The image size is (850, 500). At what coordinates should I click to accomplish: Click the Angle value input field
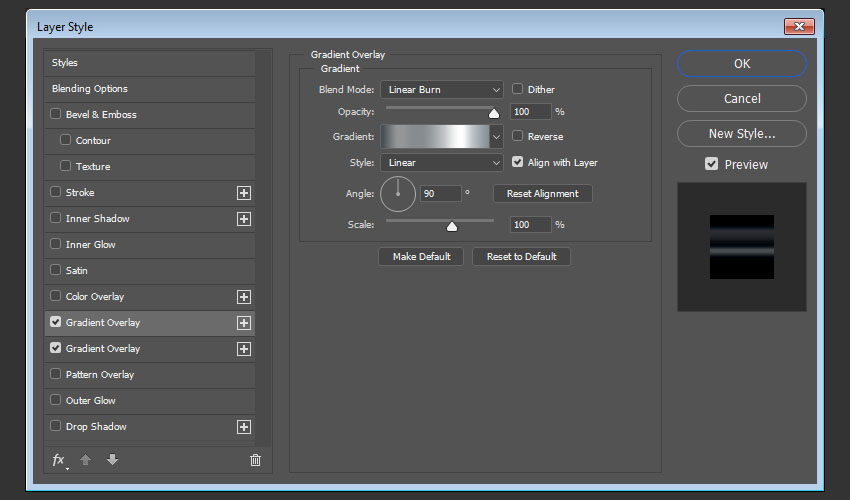click(x=441, y=193)
